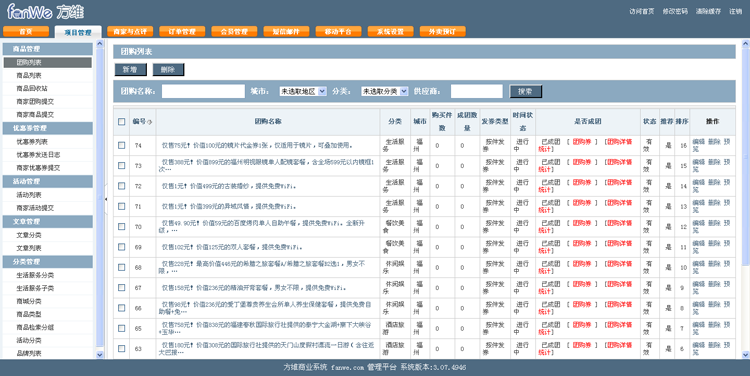Check the checkbox for row 69

click(121, 247)
